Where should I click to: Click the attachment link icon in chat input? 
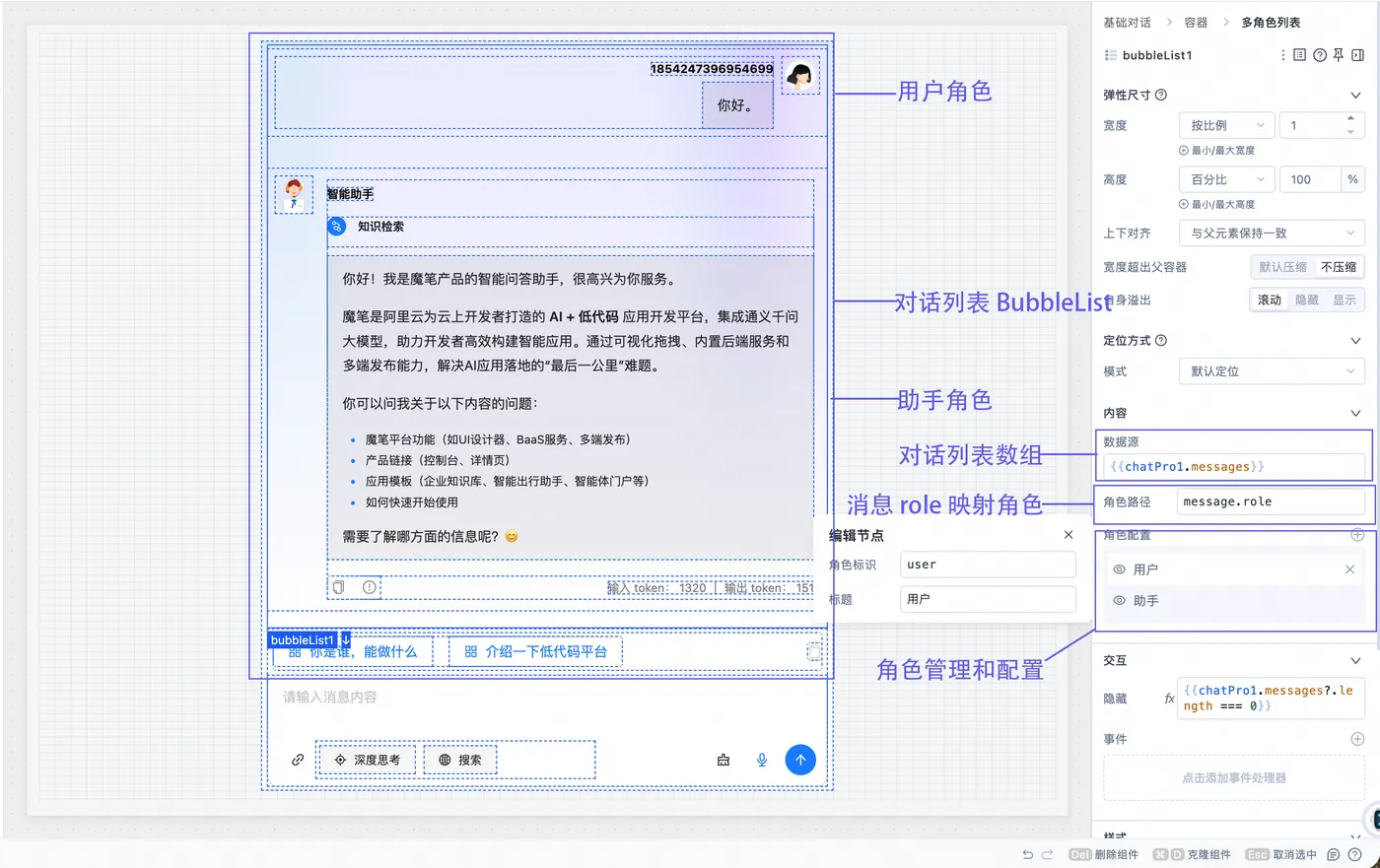pos(297,760)
